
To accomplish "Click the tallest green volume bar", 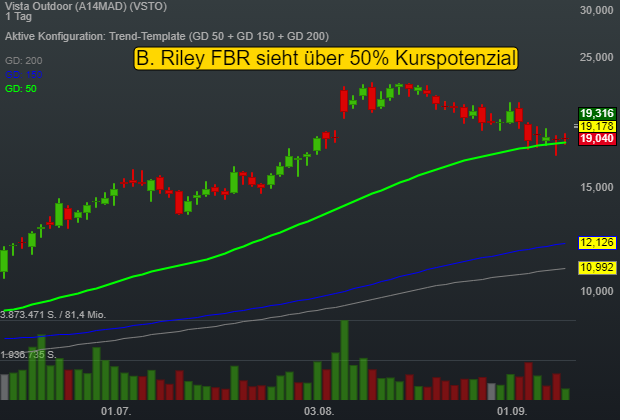I will tap(344, 360).
